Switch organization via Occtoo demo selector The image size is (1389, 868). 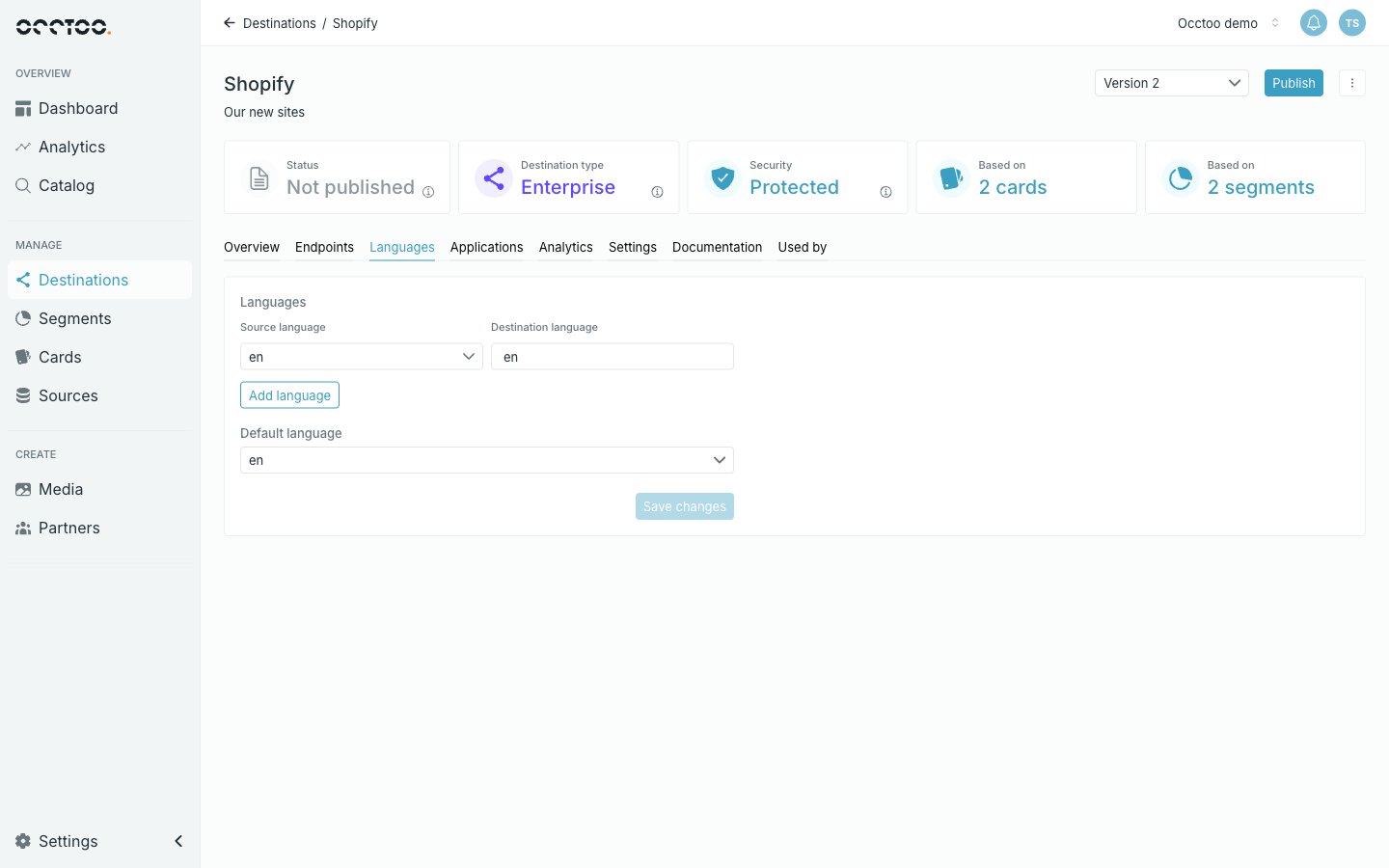point(1228,23)
